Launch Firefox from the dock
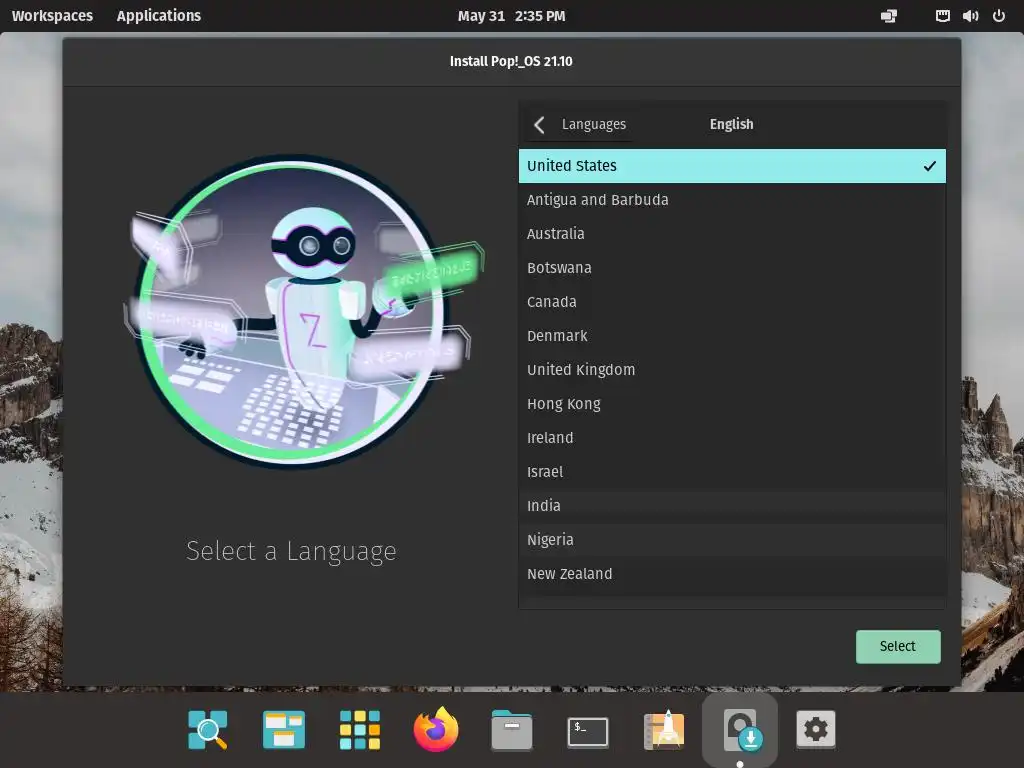This screenshot has height=768, width=1024. [436, 729]
